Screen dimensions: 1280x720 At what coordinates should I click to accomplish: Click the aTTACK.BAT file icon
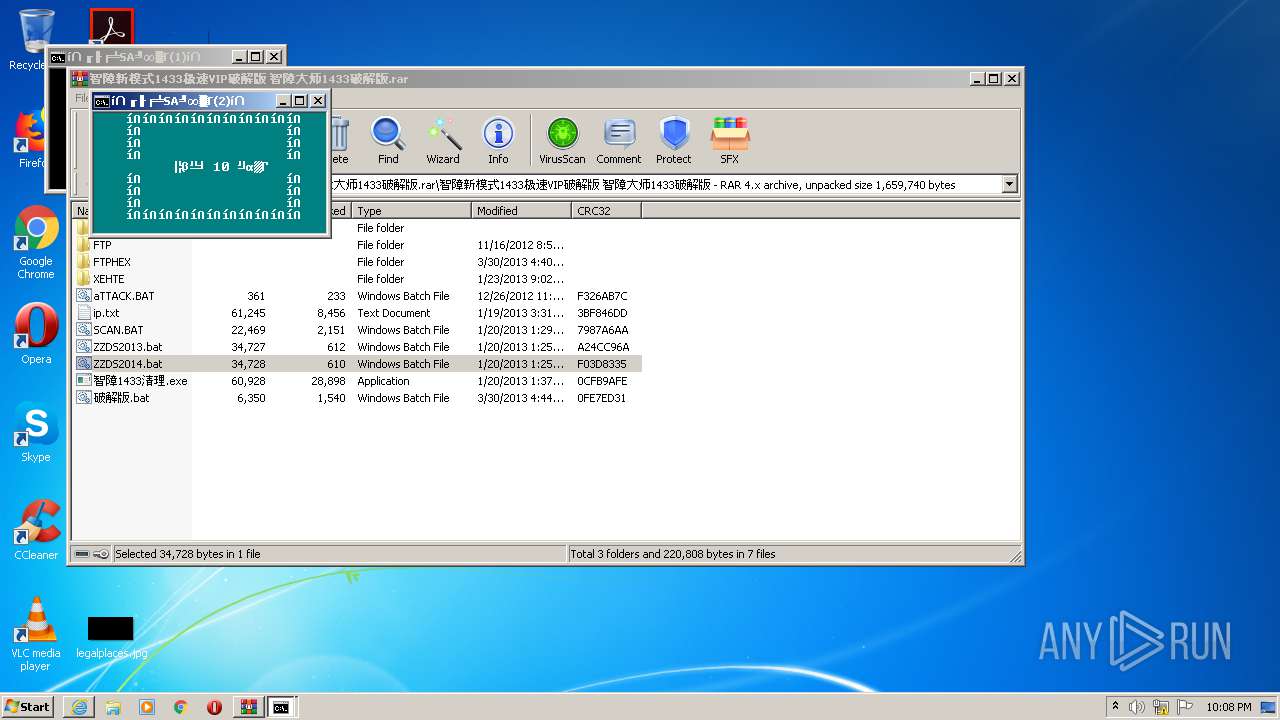coord(84,296)
